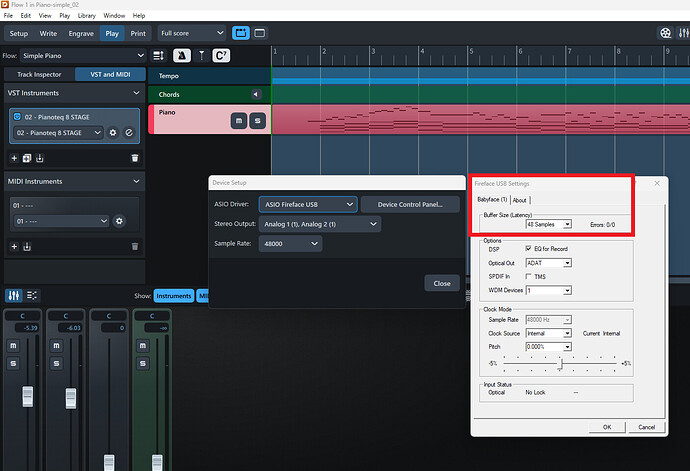Collapse the MIDI Instruments section

point(136,181)
